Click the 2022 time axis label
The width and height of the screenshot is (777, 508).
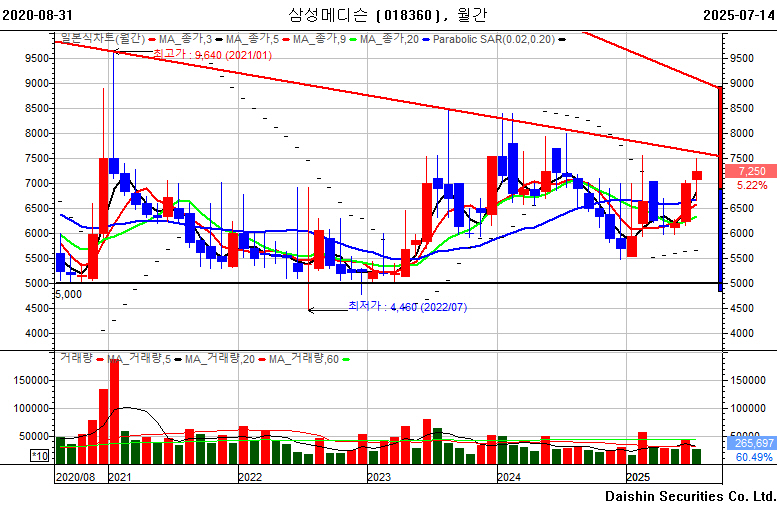[x=250, y=477]
